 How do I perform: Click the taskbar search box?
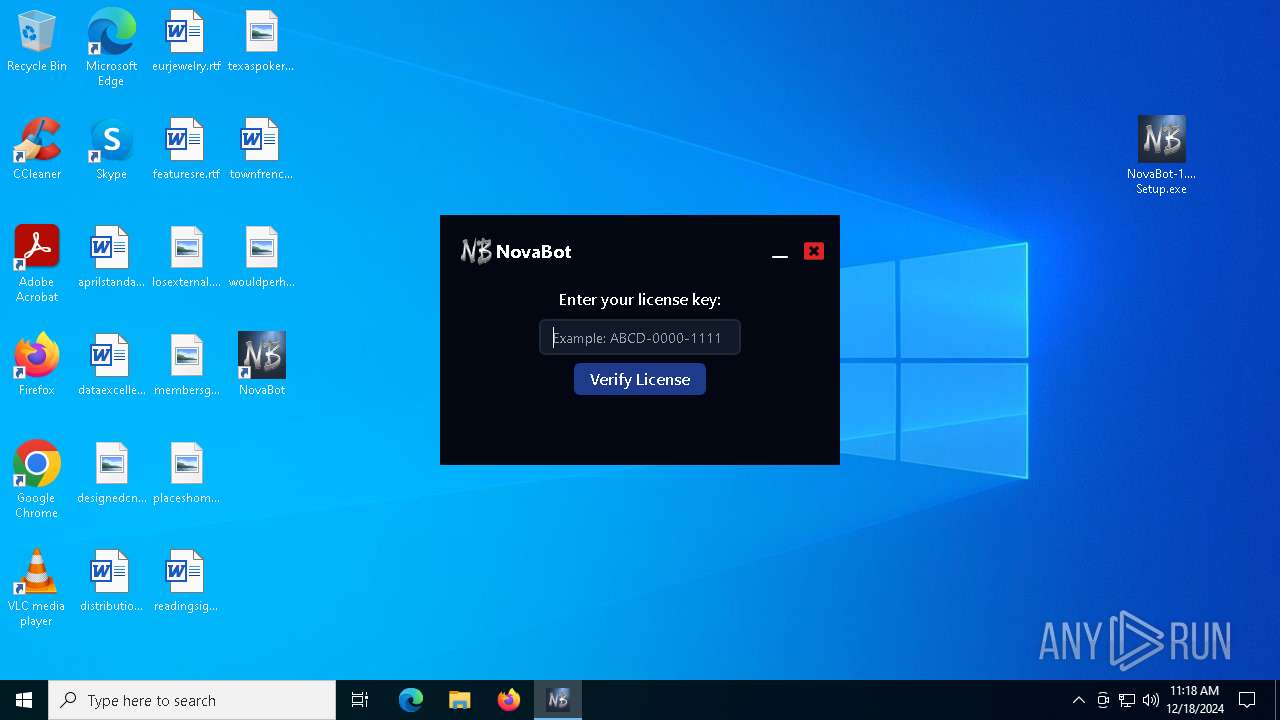pos(192,700)
